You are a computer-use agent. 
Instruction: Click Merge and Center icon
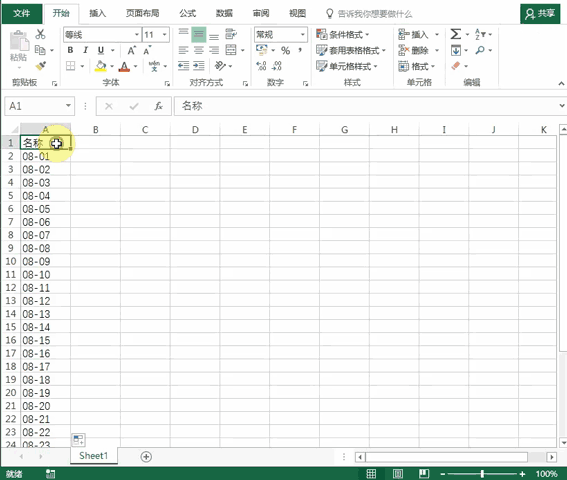click(231, 50)
